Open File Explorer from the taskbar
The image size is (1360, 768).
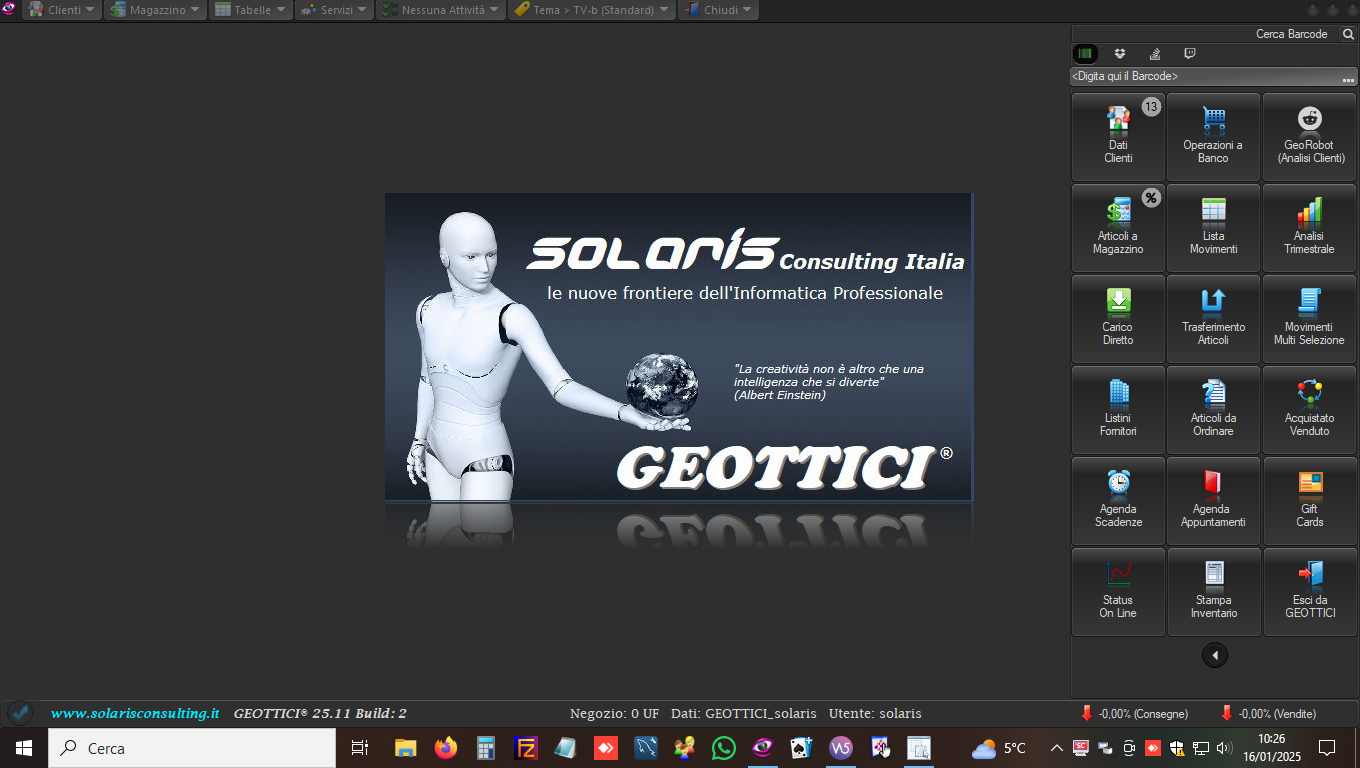click(x=405, y=748)
